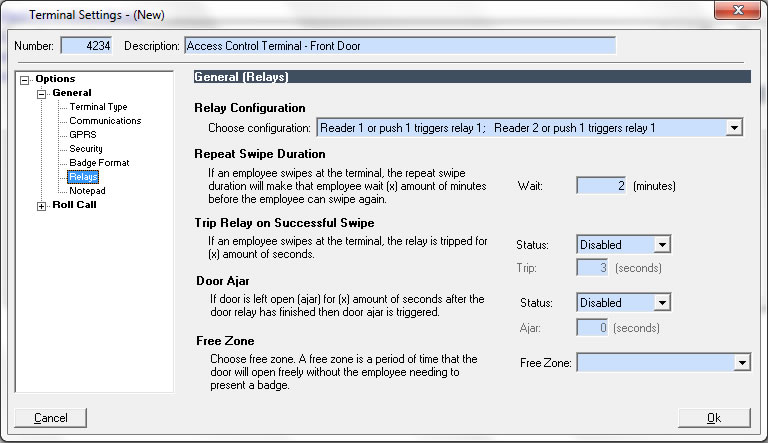Open the Notepad tree item
The image size is (768, 443).
point(87,191)
